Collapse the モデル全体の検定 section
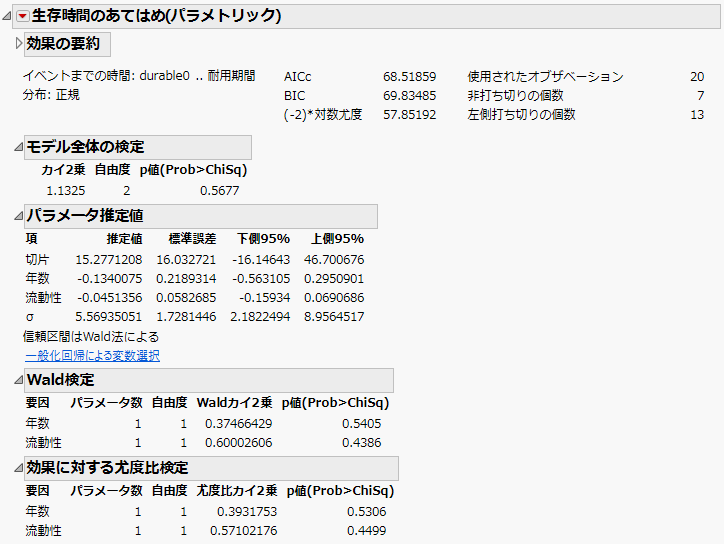This screenshot has width=724, height=544. tap(18, 147)
